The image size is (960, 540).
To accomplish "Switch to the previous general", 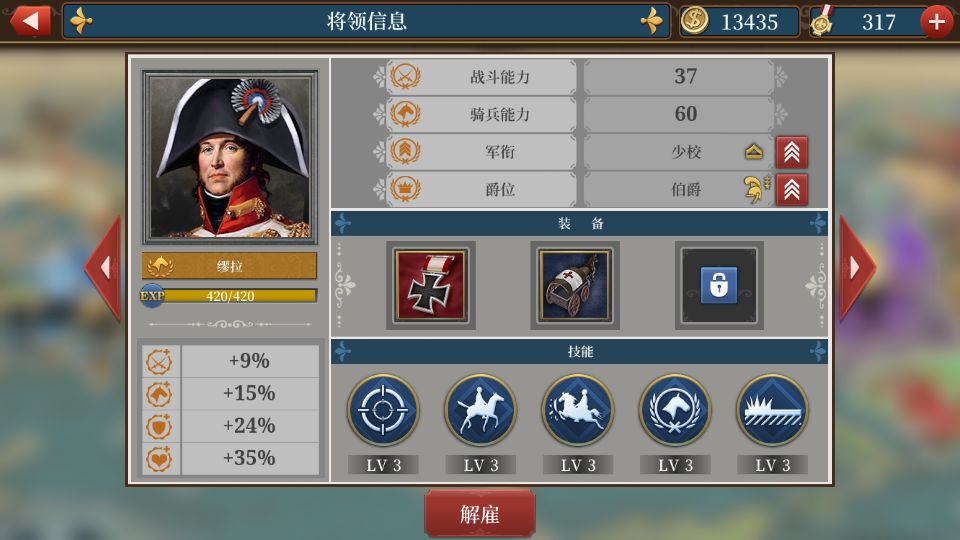I will click(x=103, y=268).
